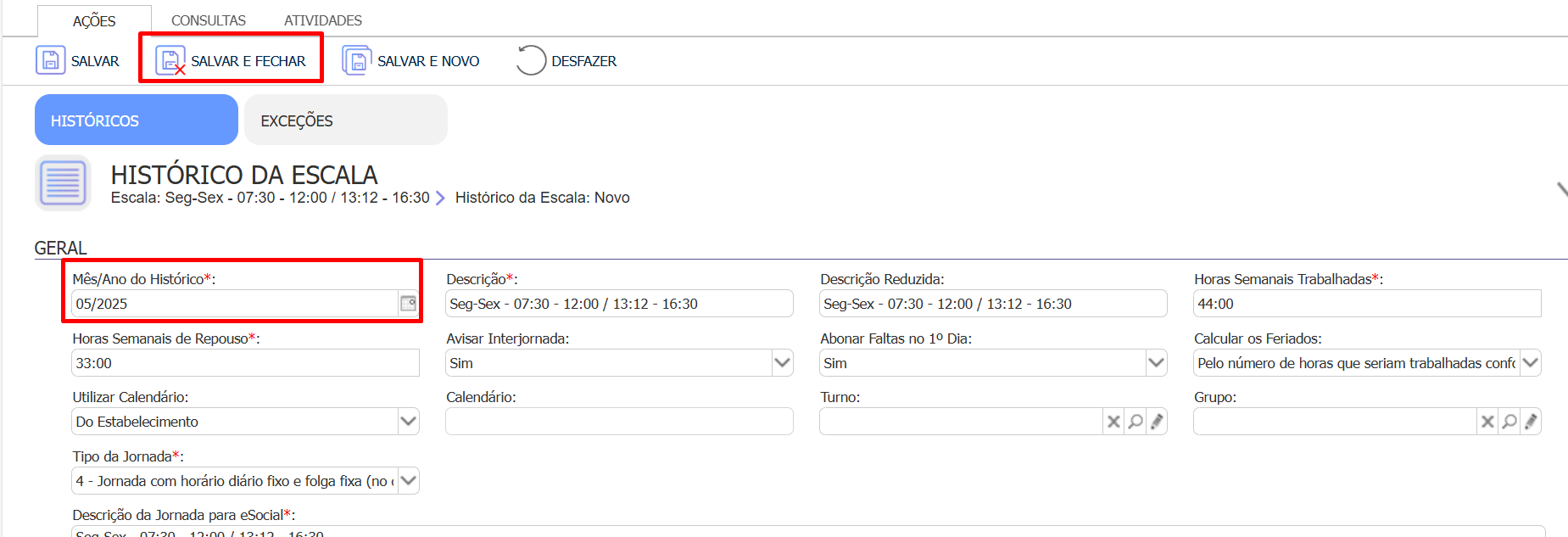Click the Salvar button label
1568x537 pixels.
coord(95,61)
